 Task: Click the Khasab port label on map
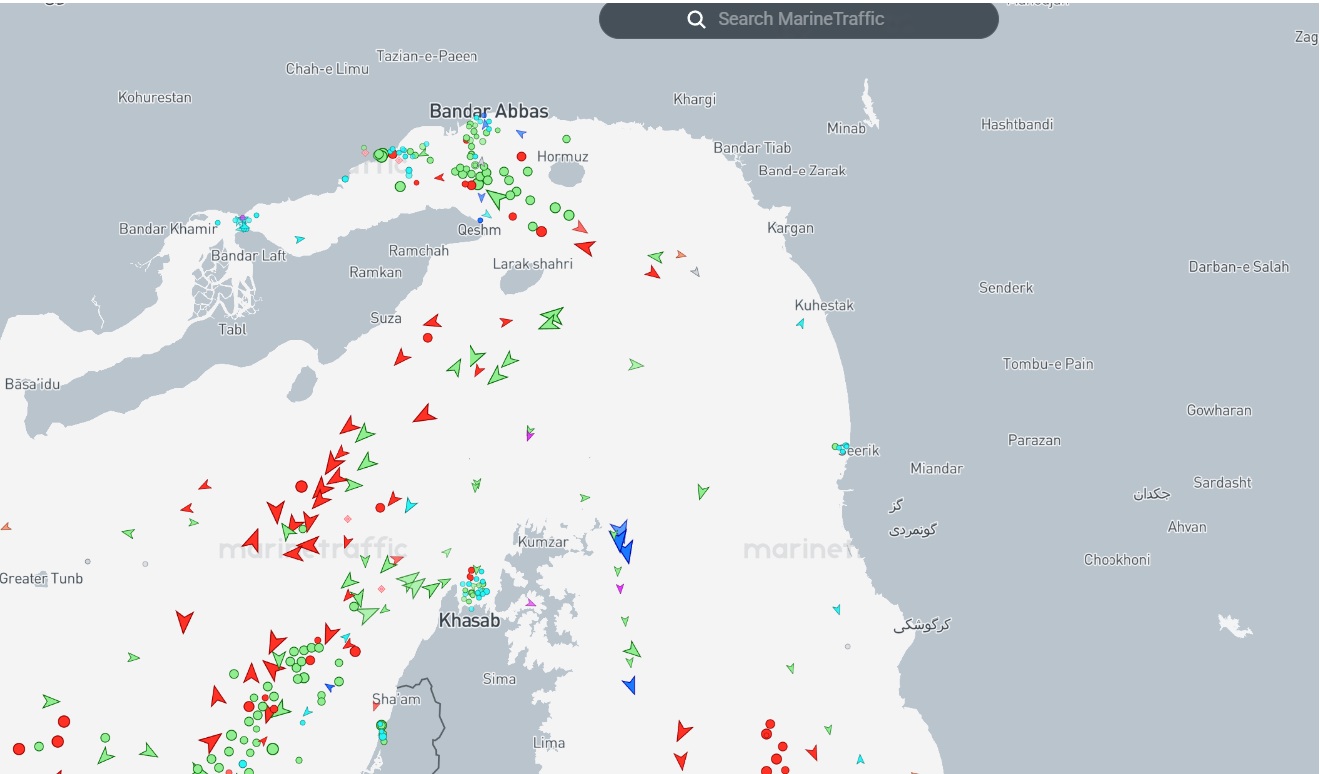point(469,621)
